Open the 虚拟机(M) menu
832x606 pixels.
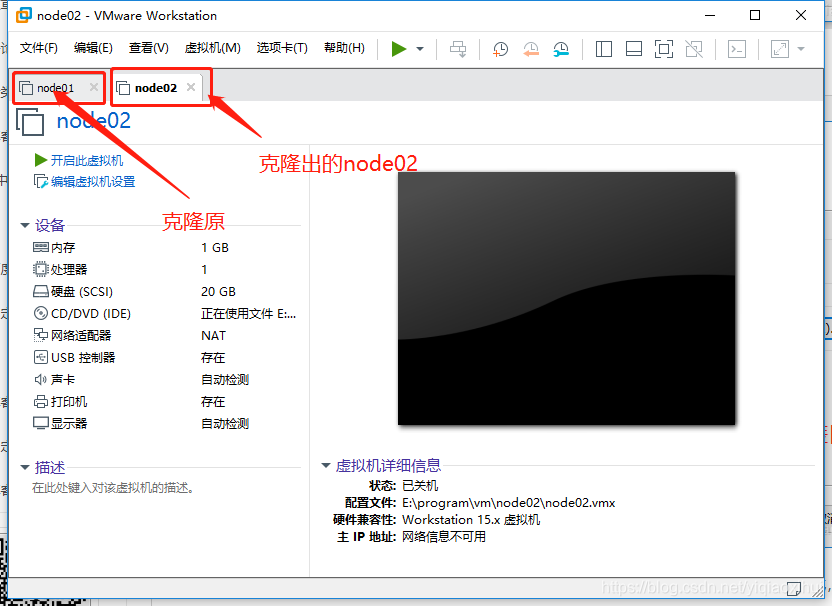[x=212, y=48]
